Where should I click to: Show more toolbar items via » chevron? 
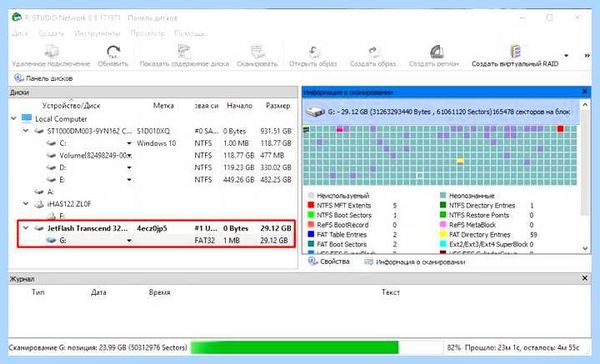587,56
